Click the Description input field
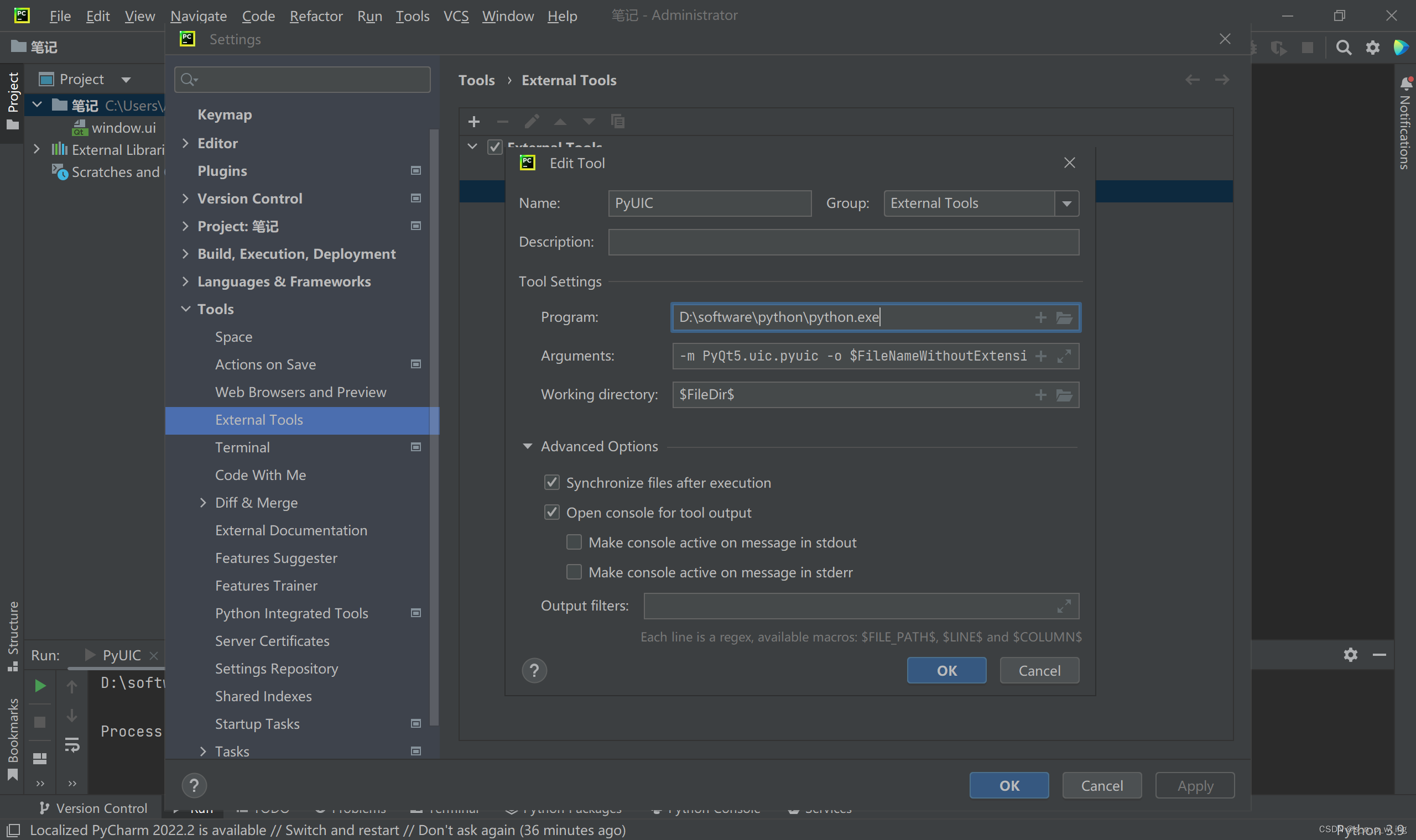 (844, 242)
